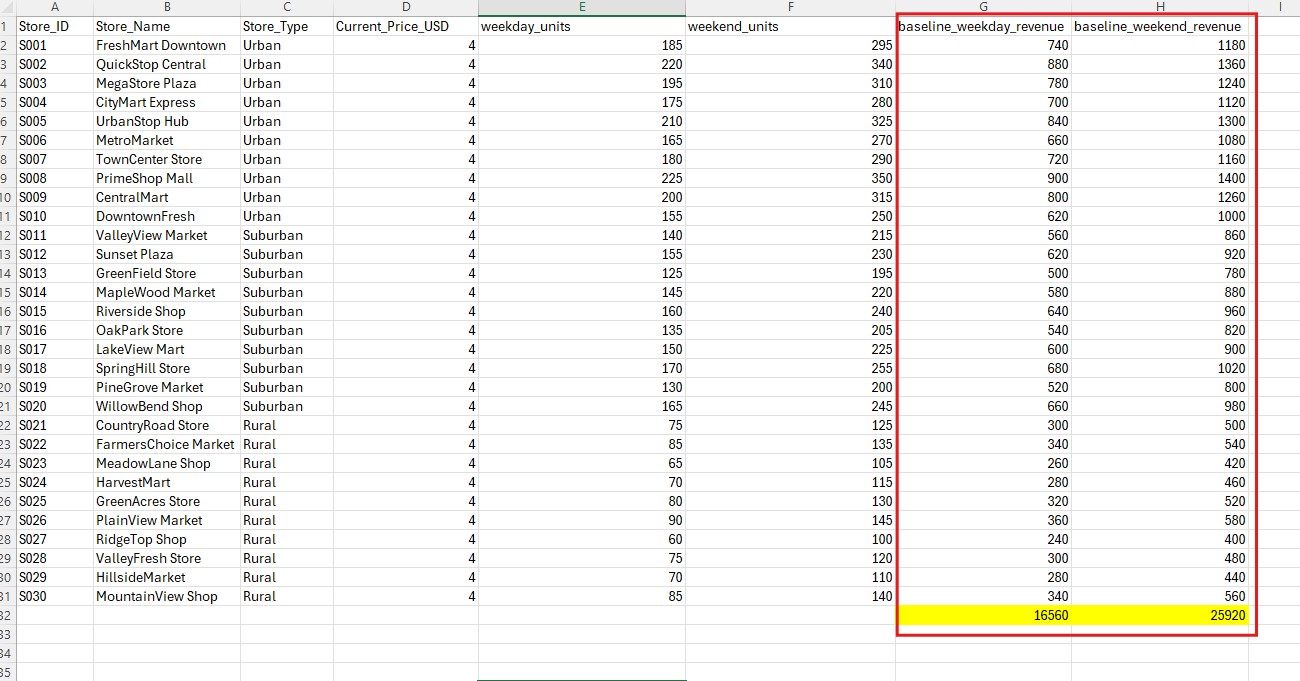The image size is (1300, 681).
Task: Select the Store_ID header cell
Action: point(44,26)
